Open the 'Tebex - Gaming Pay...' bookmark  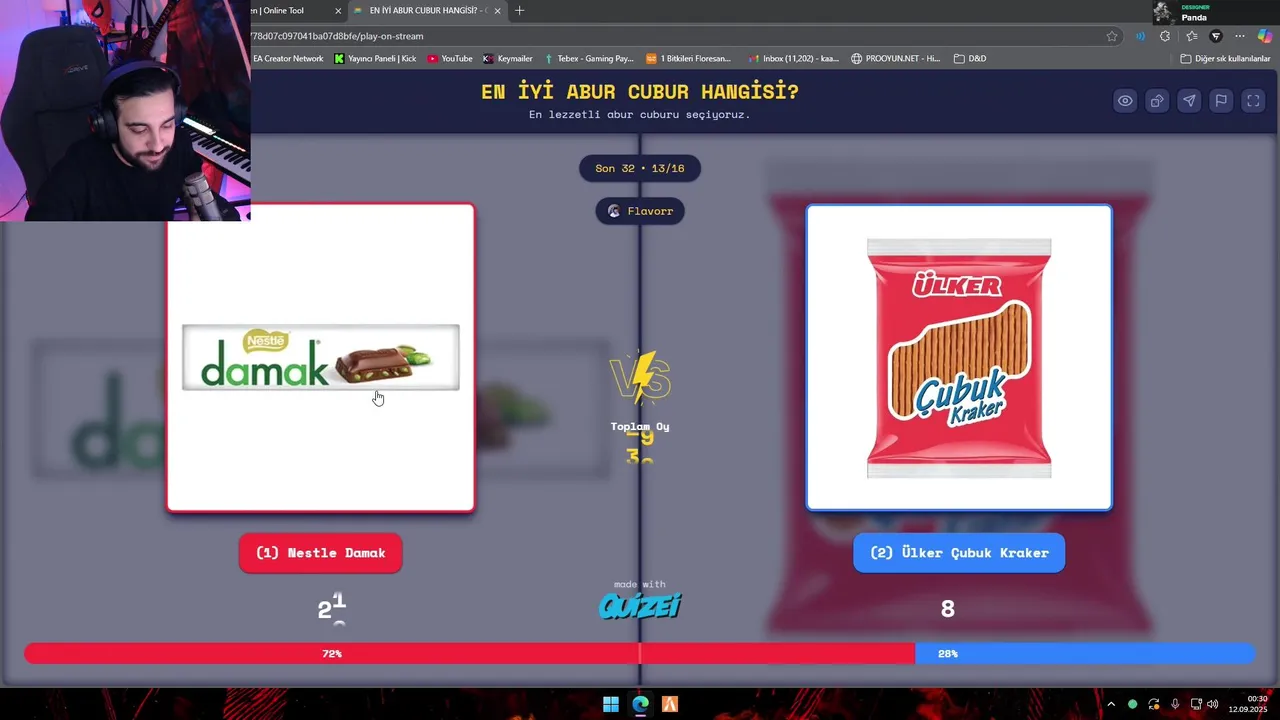tap(589, 59)
